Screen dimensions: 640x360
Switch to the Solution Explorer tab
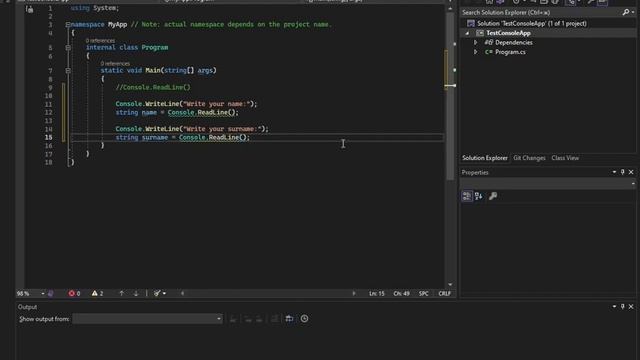point(485,158)
